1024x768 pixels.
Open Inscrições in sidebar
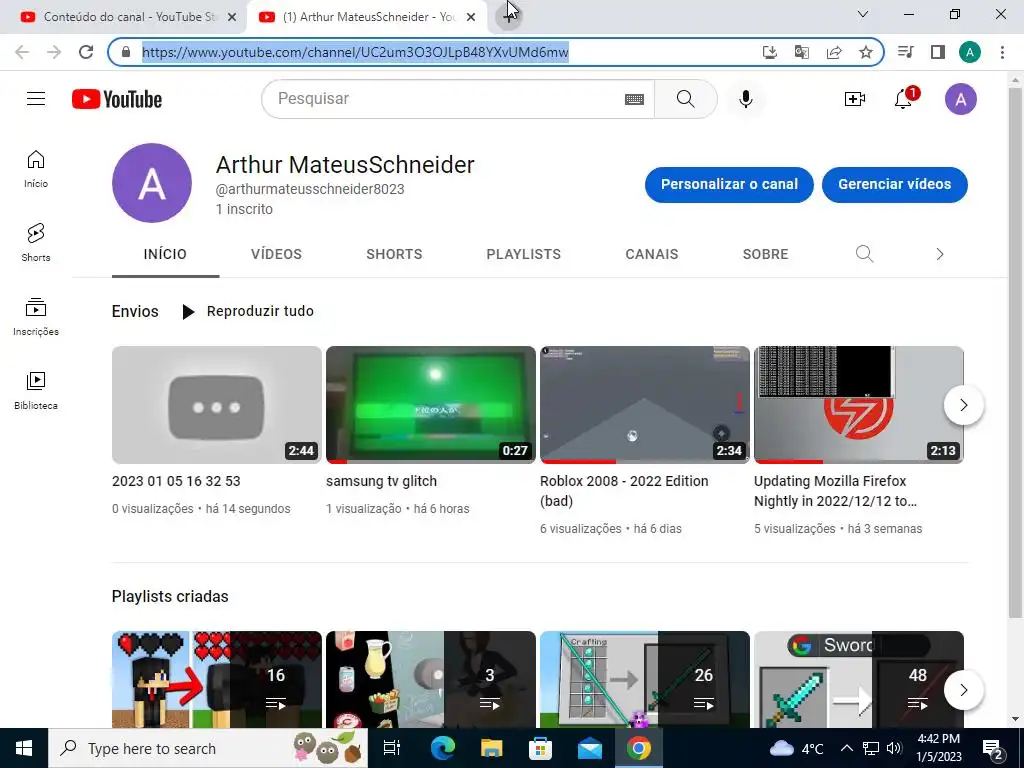pos(36,317)
